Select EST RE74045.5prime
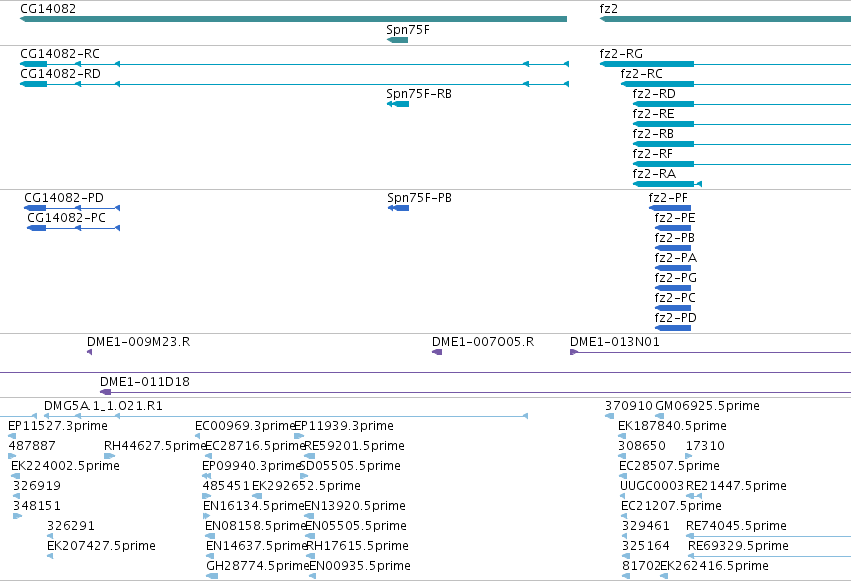 [x=769, y=536]
